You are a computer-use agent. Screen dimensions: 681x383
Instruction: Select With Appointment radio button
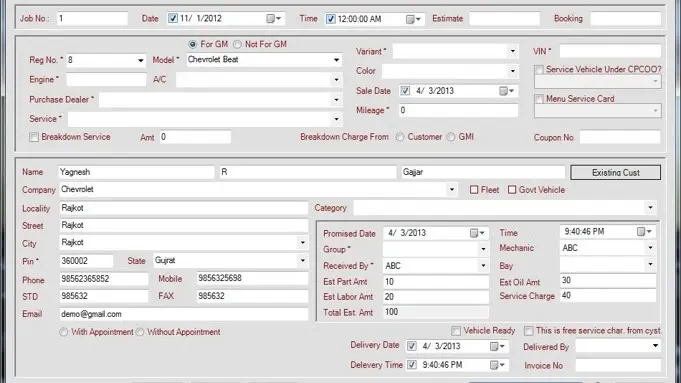[64, 332]
